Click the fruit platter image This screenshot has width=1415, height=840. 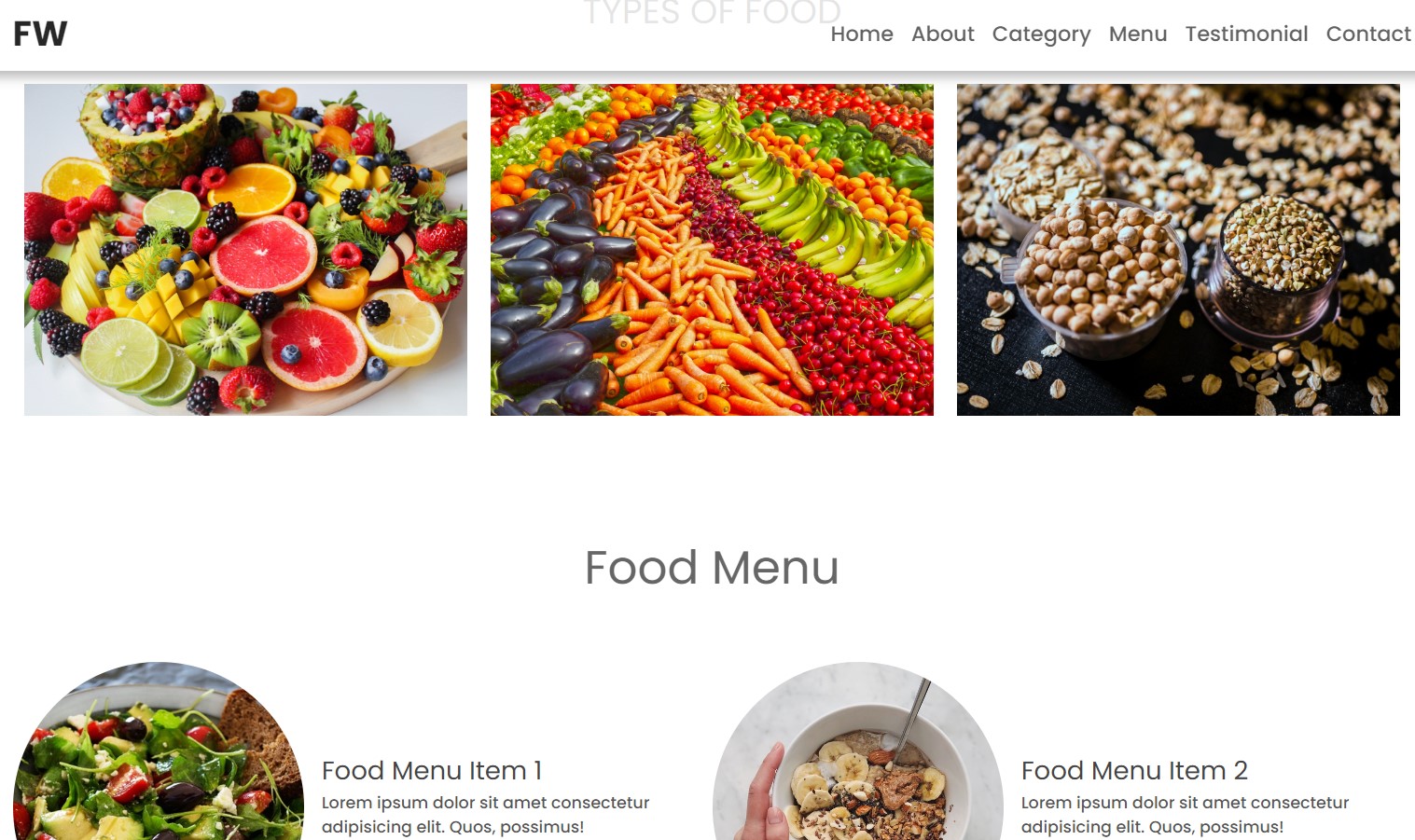pyautogui.click(x=245, y=250)
